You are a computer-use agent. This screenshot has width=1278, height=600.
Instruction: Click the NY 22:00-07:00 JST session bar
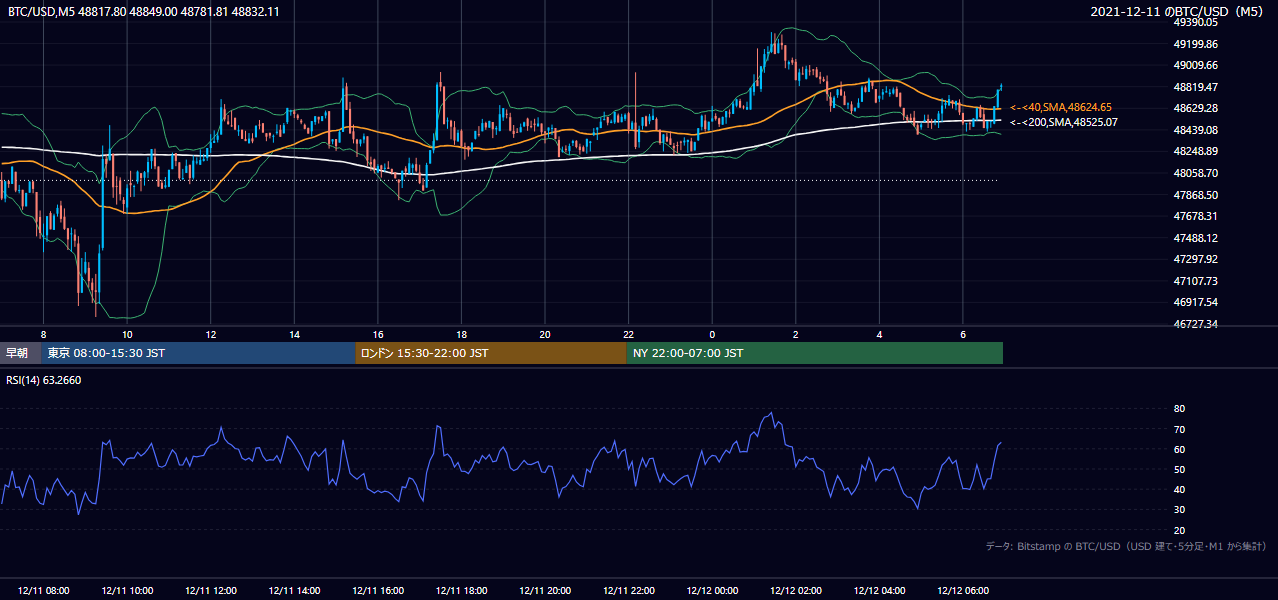[x=815, y=353]
